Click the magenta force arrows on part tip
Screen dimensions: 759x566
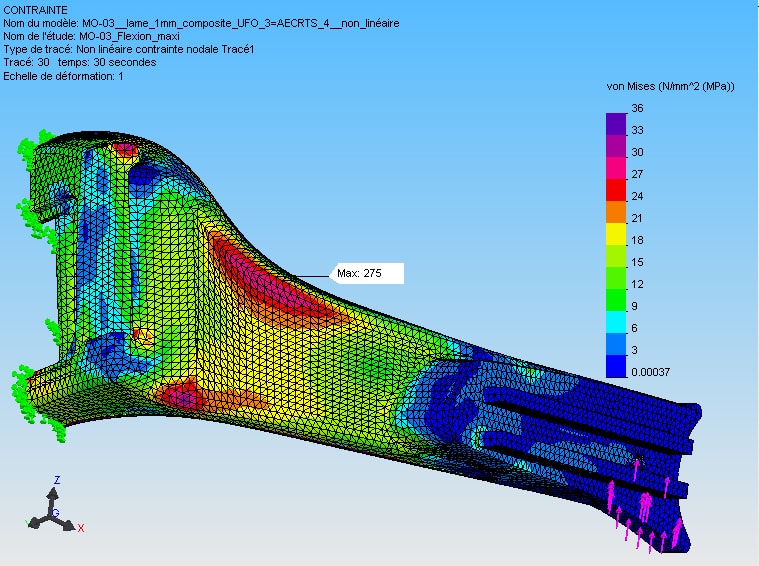coord(644,506)
